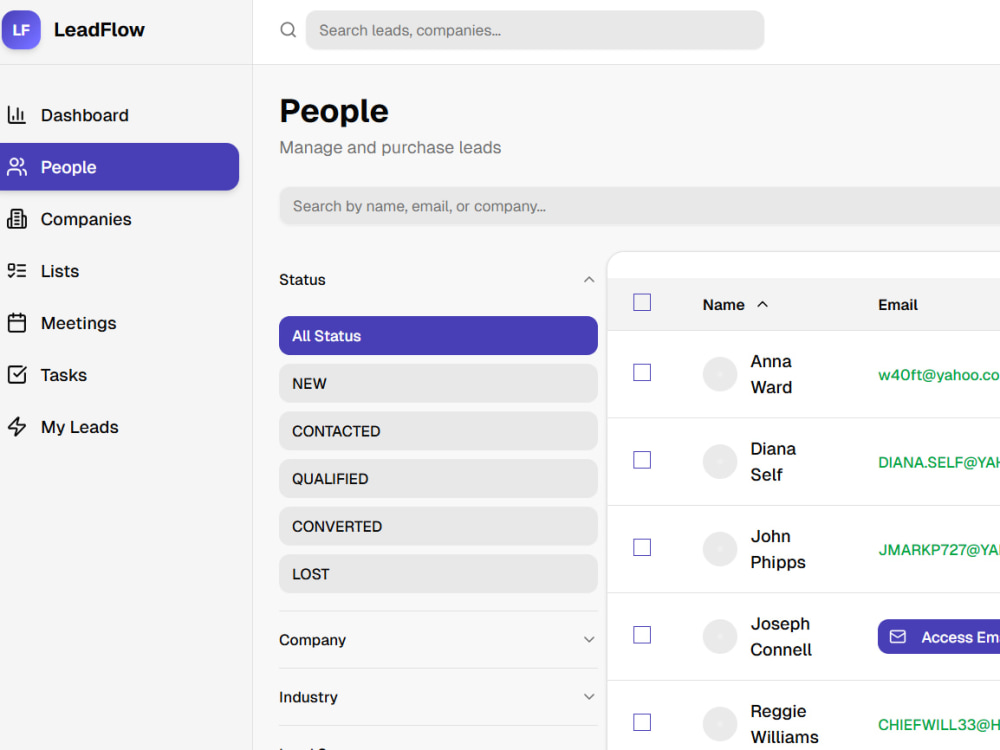
Task: Click the magnifier search icon in top bar
Action: tap(288, 30)
